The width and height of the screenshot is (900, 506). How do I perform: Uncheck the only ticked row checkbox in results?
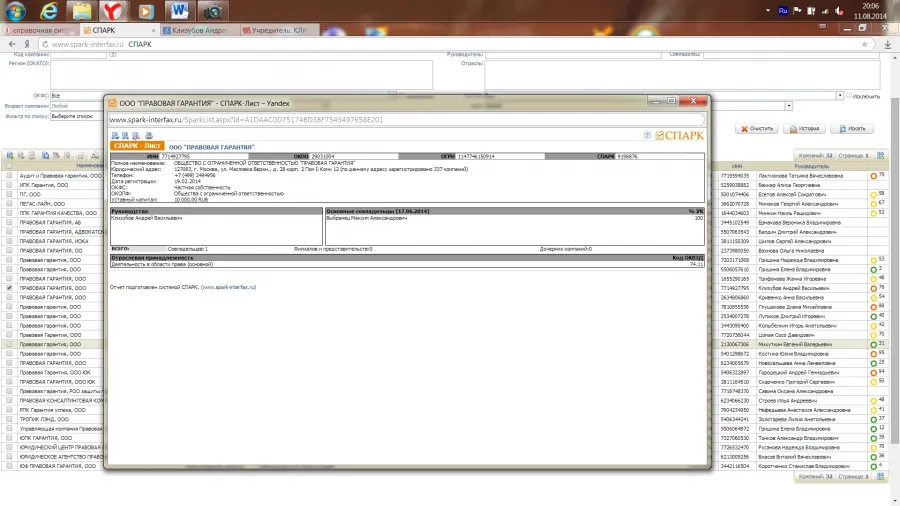click(9, 288)
